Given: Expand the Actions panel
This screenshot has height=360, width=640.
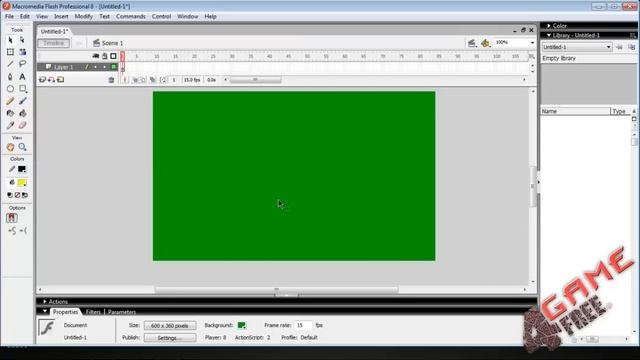Looking at the screenshot, I should 44,302.
